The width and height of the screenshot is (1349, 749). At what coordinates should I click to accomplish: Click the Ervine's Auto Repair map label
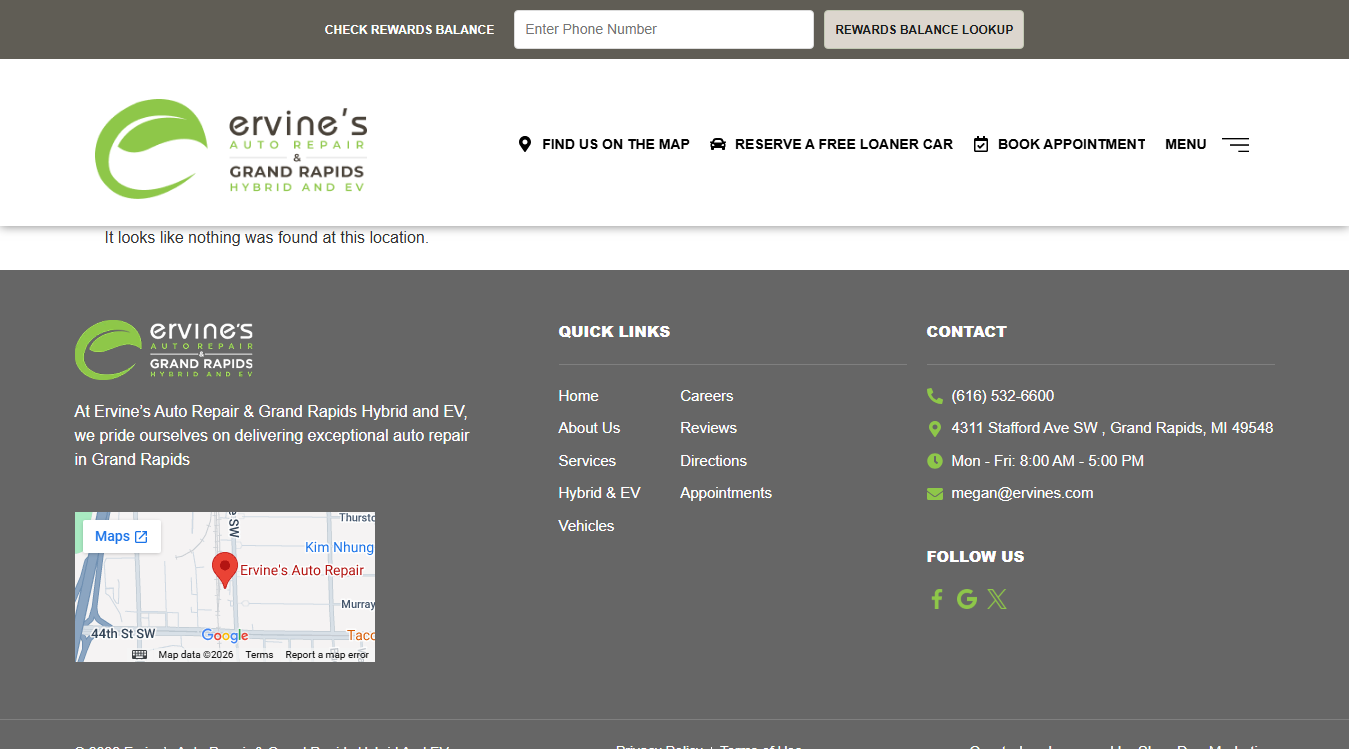point(302,570)
